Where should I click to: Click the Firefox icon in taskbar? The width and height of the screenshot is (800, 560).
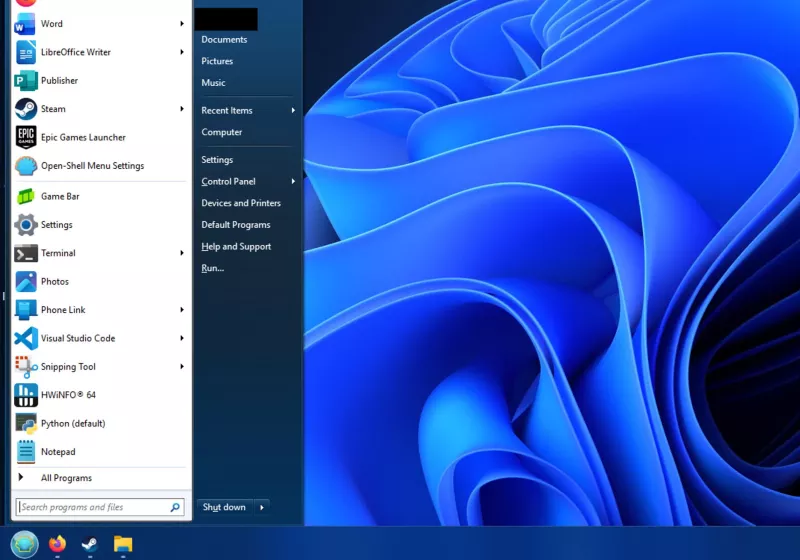[57, 545]
